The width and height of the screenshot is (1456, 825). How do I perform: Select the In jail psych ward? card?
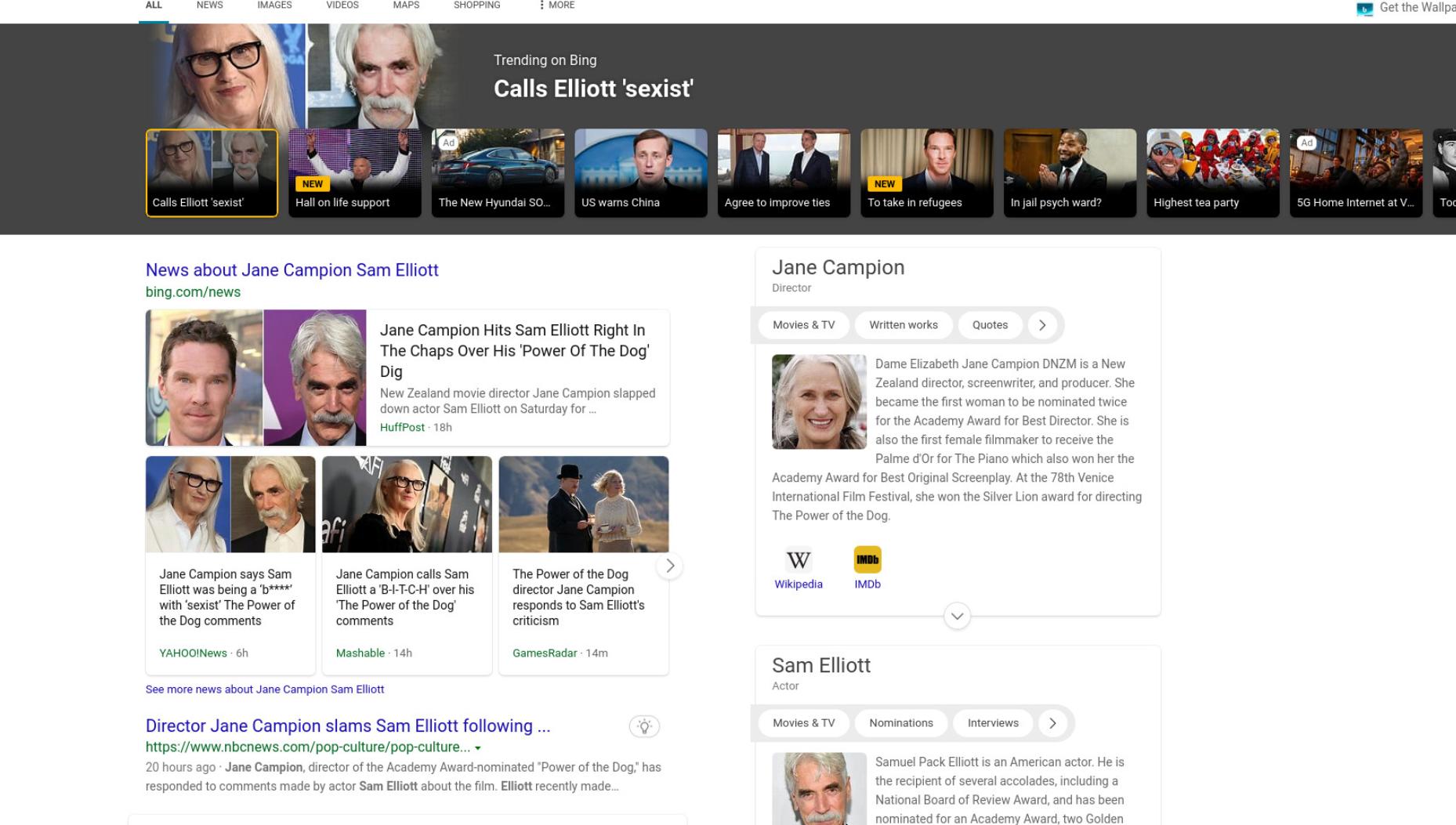1070,173
